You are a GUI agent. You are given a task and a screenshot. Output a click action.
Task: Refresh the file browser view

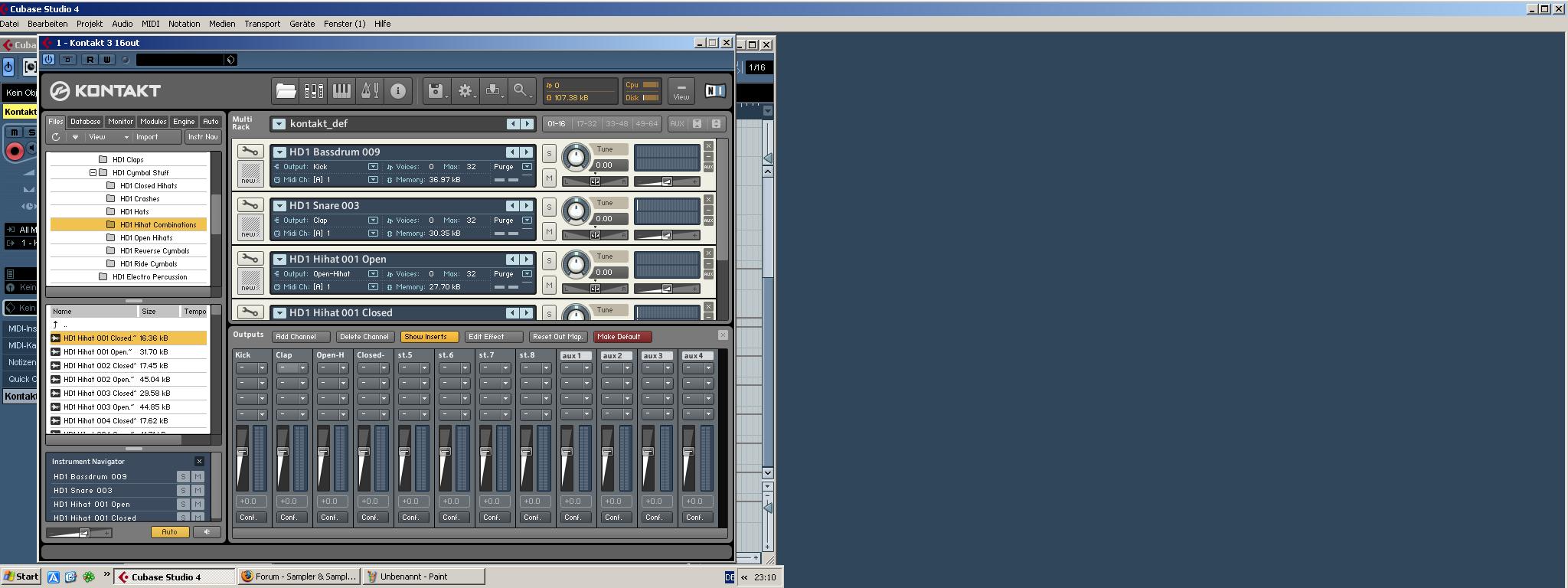click(x=56, y=137)
